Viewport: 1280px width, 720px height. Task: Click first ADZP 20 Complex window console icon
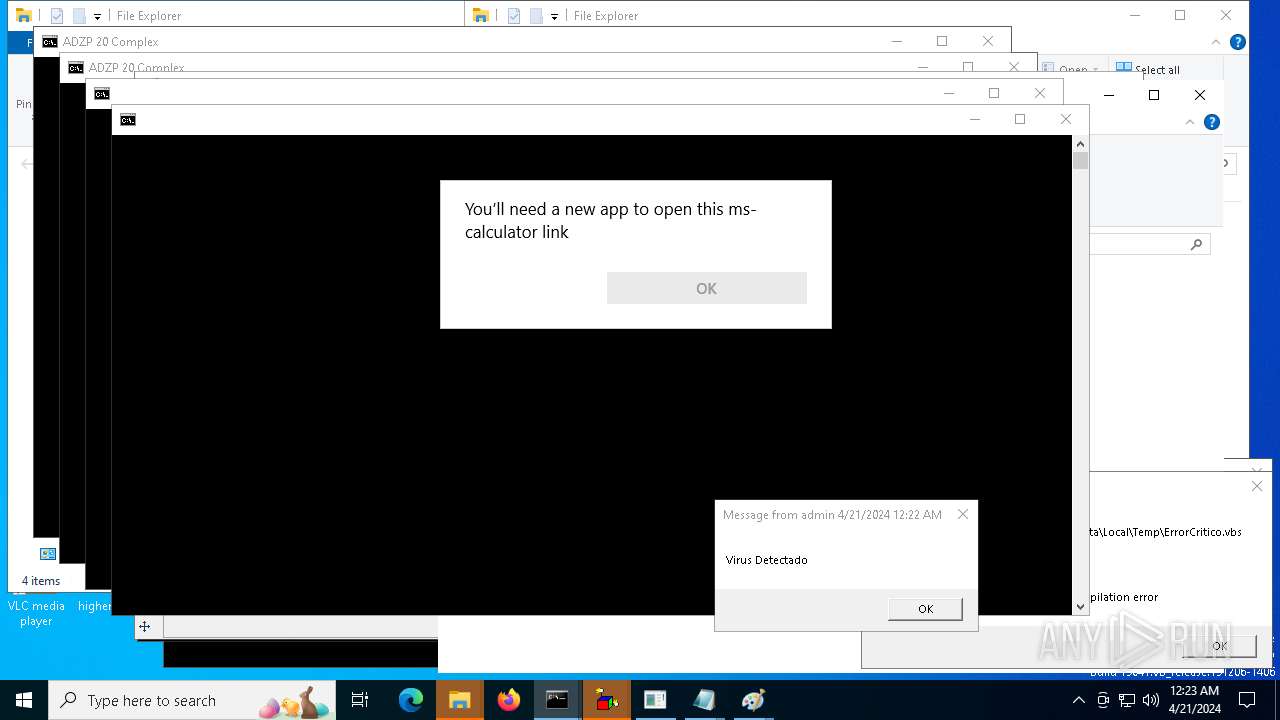(x=49, y=42)
